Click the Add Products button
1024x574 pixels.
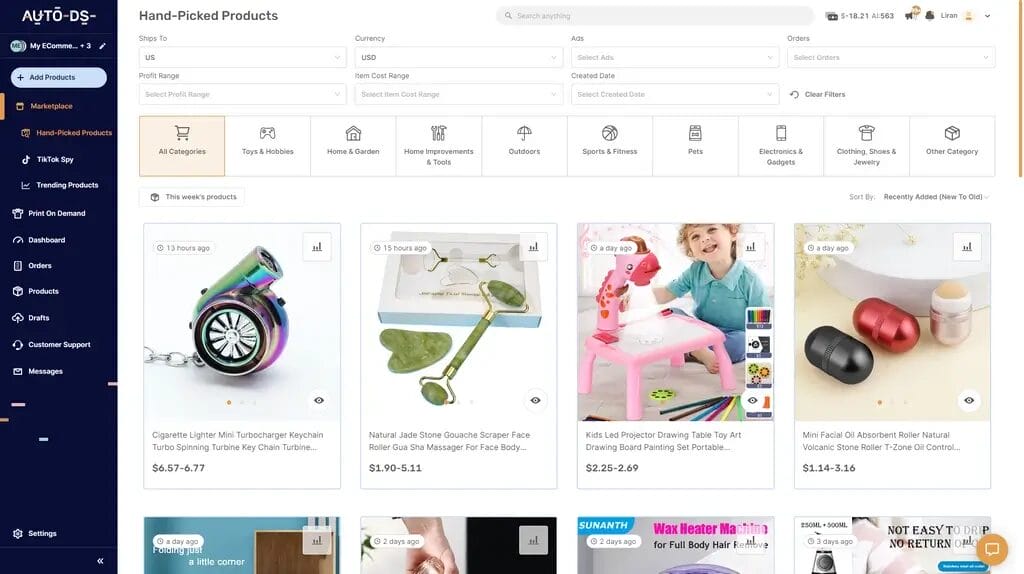[58, 77]
